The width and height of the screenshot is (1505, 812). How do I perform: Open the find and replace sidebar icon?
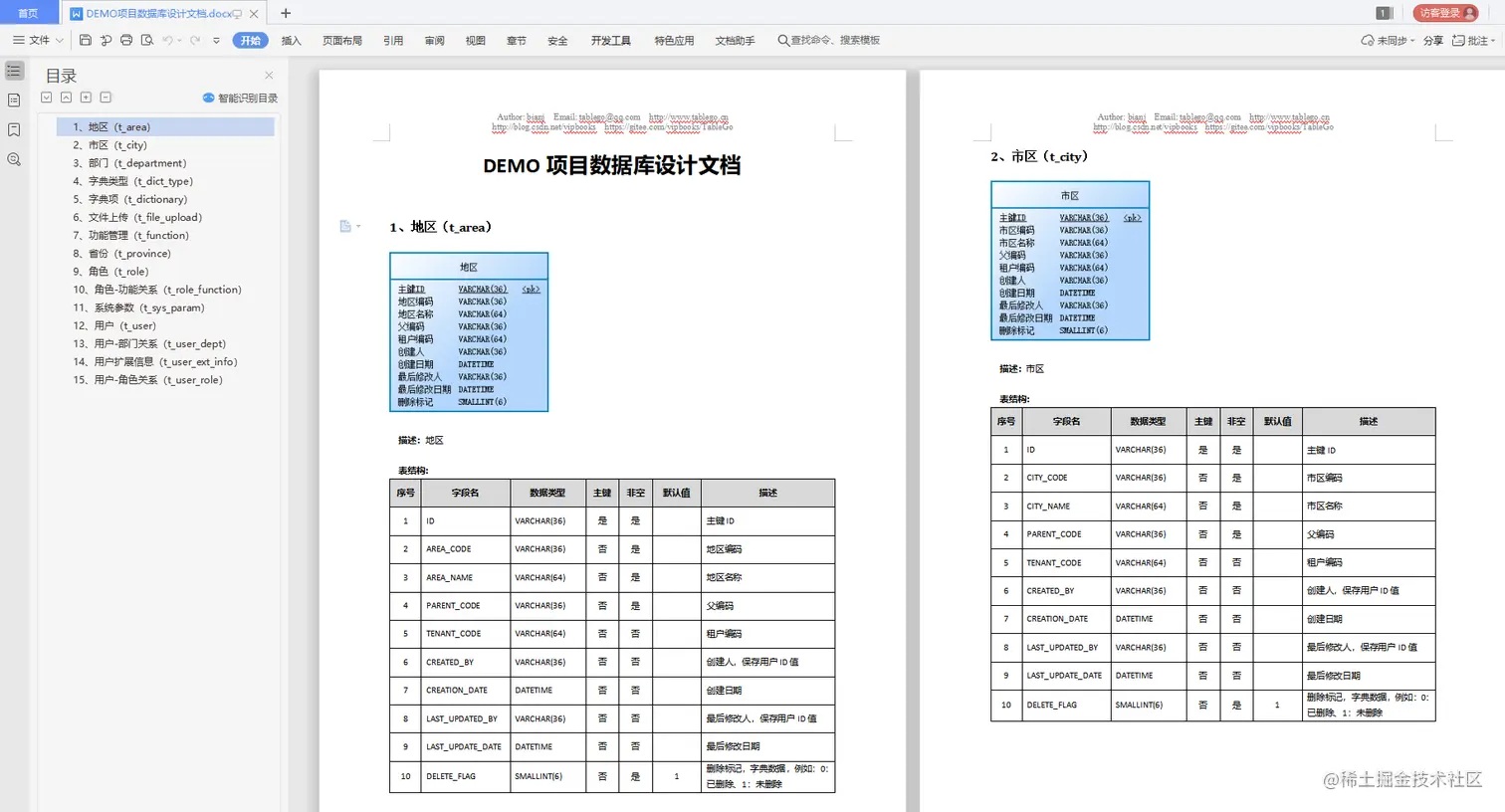click(x=14, y=159)
